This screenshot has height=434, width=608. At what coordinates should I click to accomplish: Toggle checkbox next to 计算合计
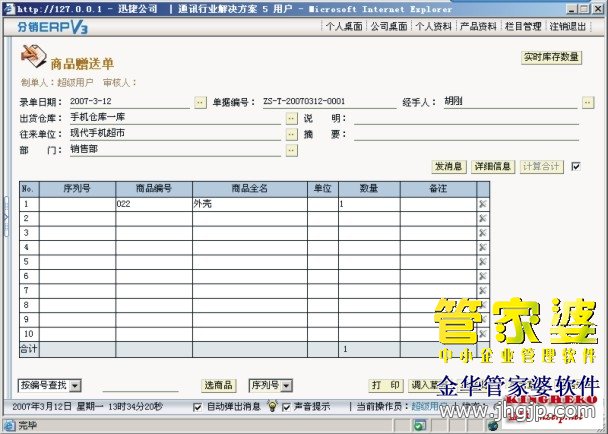pyautogui.click(x=576, y=167)
